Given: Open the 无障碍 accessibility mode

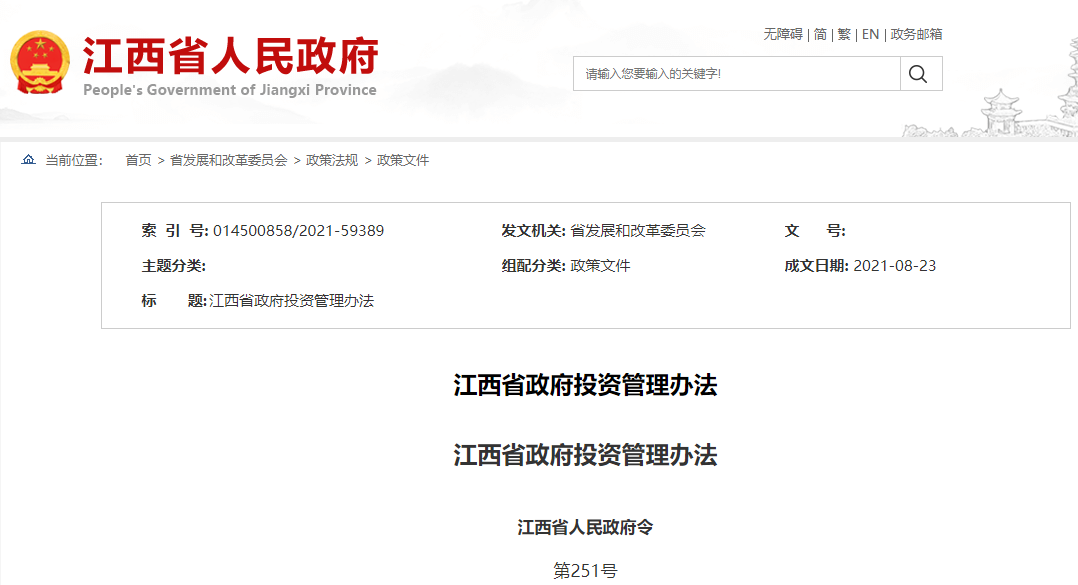Looking at the screenshot, I should click(x=782, y=34).
